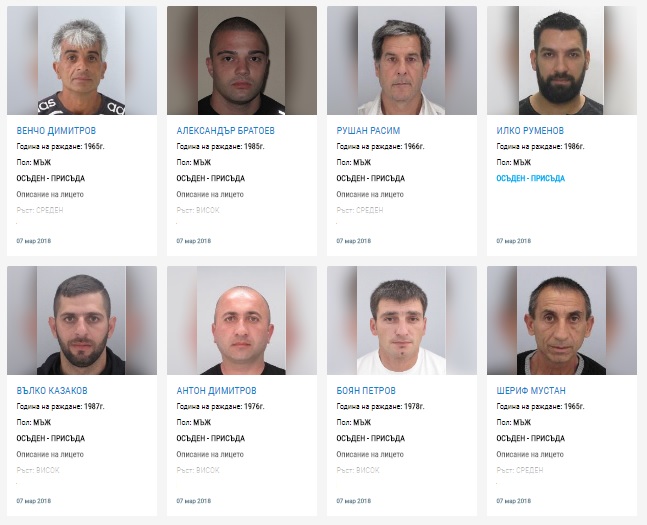This screenshot has height=525, width=647.
Task: Click the photo above АНТОН ДИМИТРОВ
Action: [x=242, y=320]
